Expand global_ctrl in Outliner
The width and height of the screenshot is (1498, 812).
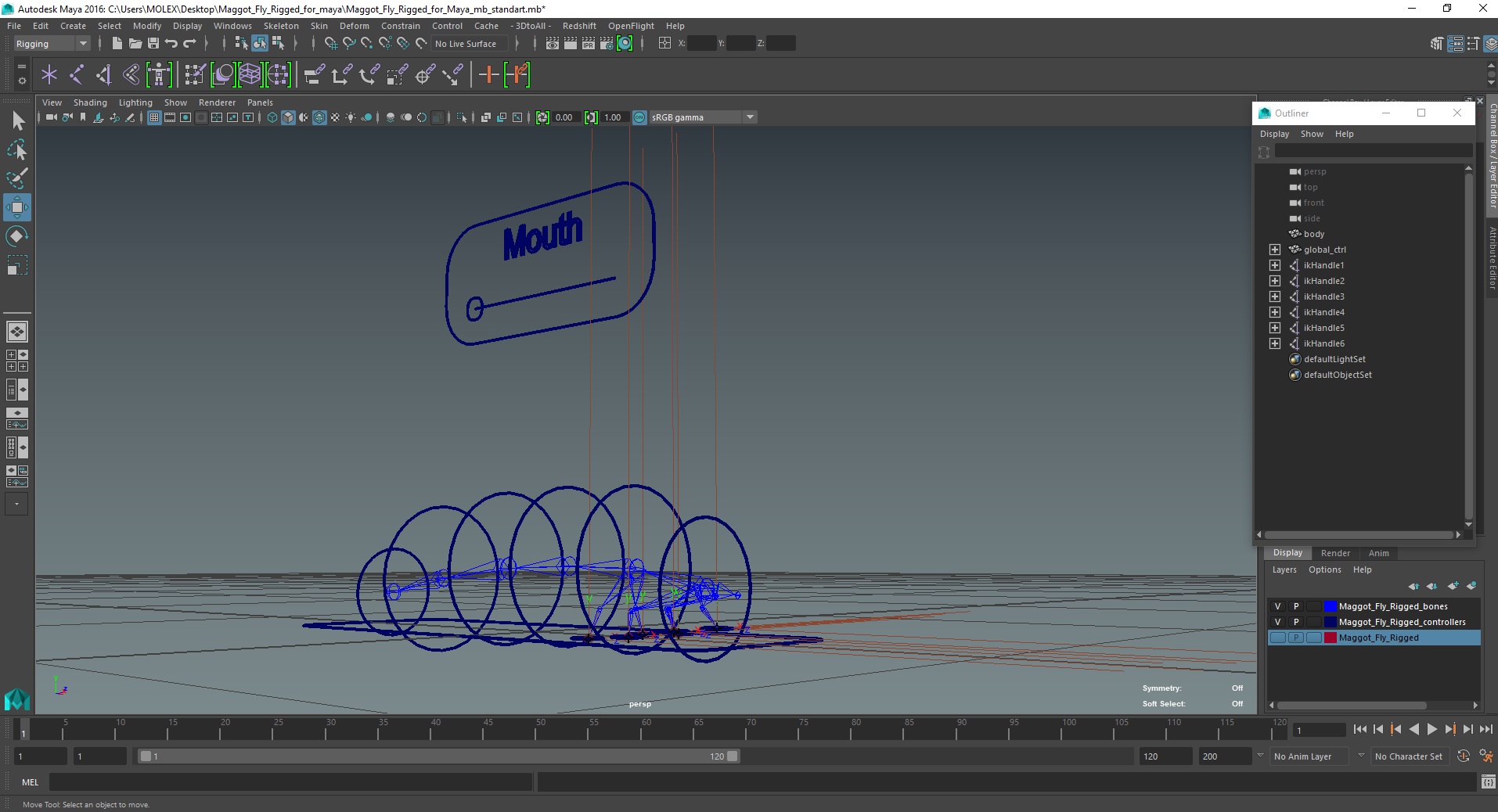coord(1275,250)
